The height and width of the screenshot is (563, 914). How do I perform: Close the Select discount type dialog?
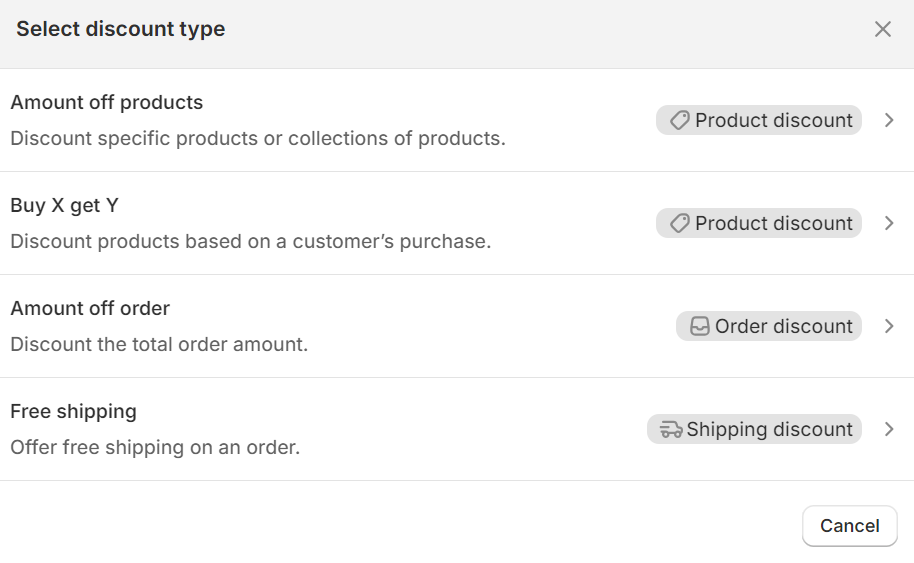882,29
